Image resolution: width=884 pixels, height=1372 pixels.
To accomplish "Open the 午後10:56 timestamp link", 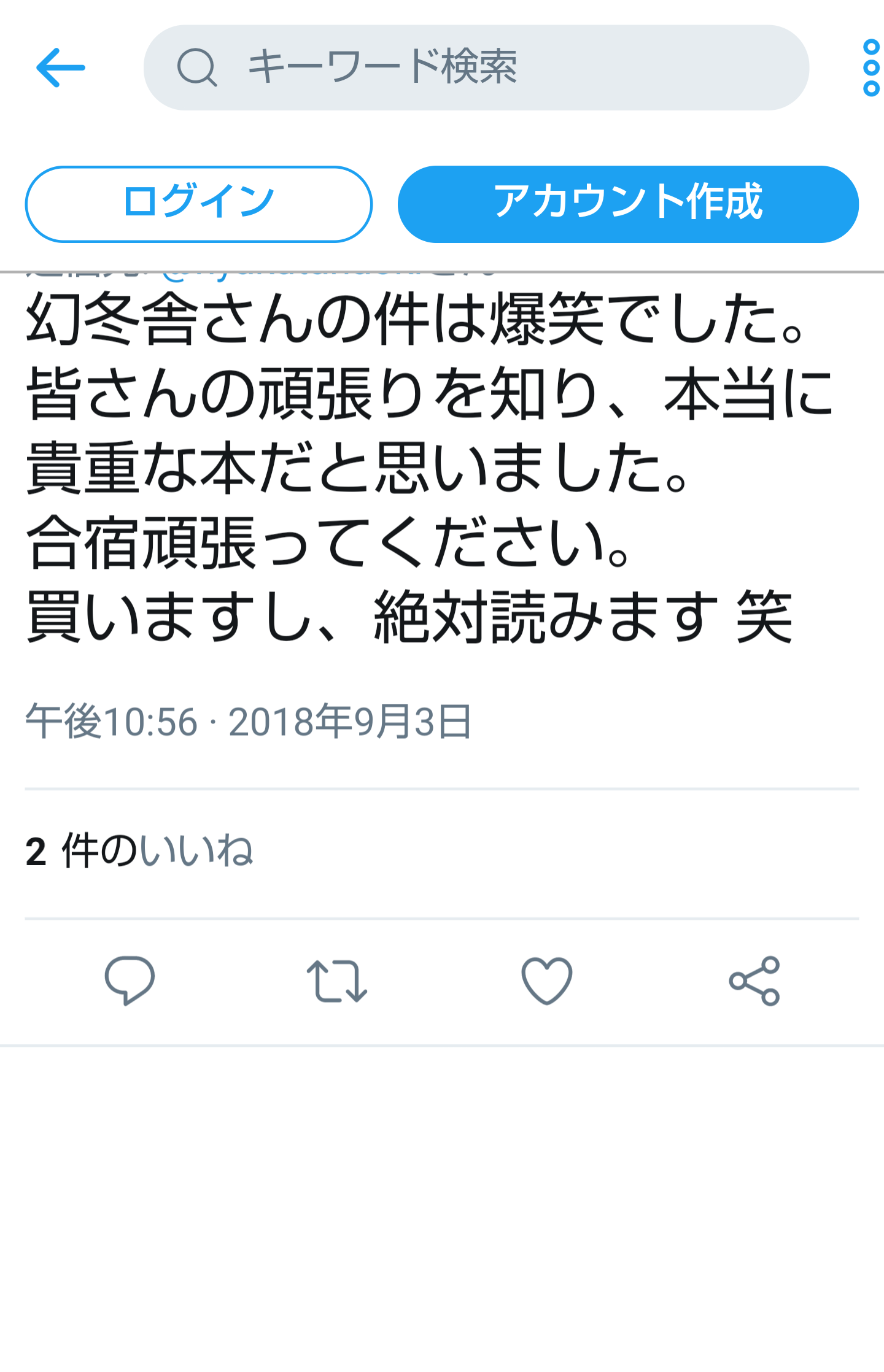I will pos(111,722).
